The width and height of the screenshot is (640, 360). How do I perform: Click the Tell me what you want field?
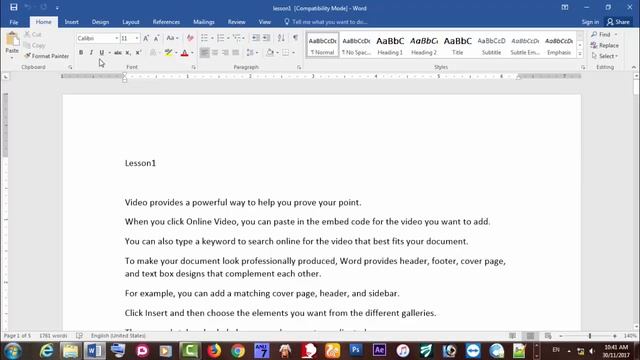326,22
